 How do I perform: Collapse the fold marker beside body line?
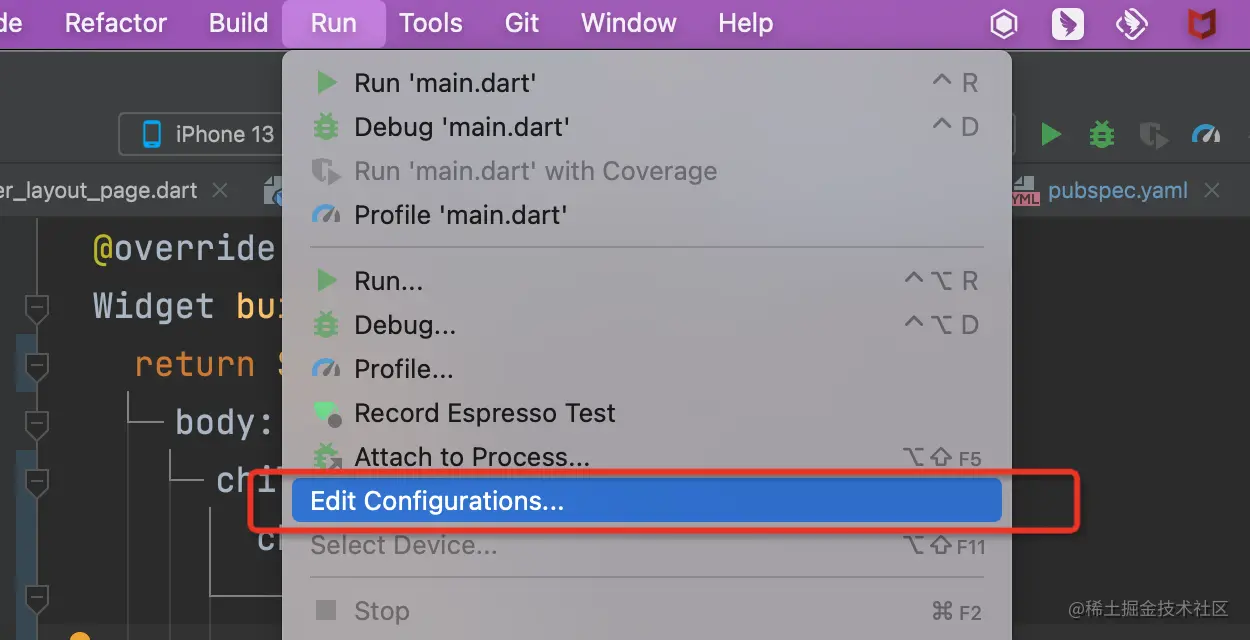[37, 425]
